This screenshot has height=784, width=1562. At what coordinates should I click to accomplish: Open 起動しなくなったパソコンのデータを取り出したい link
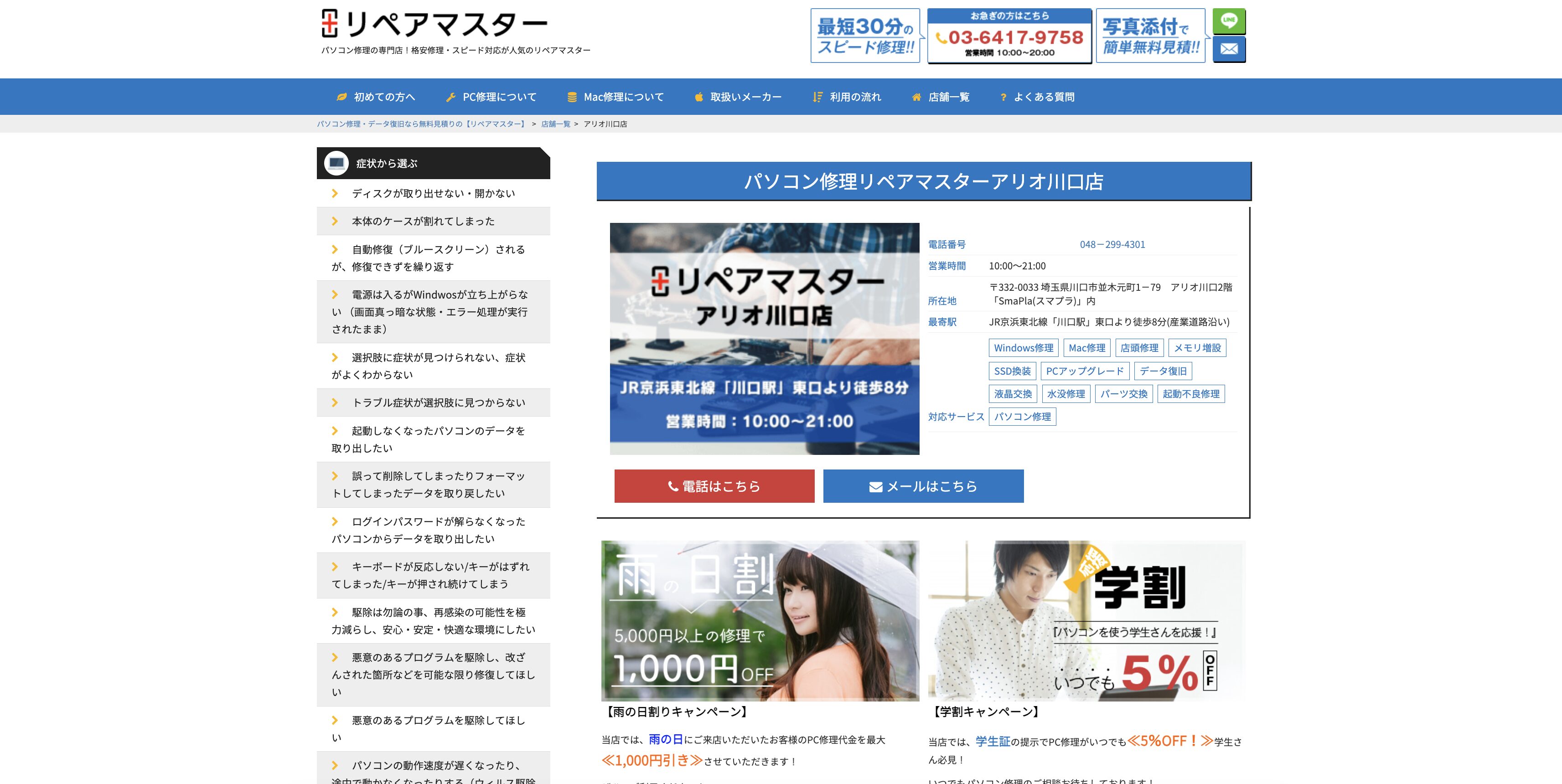tap(433, 439)
